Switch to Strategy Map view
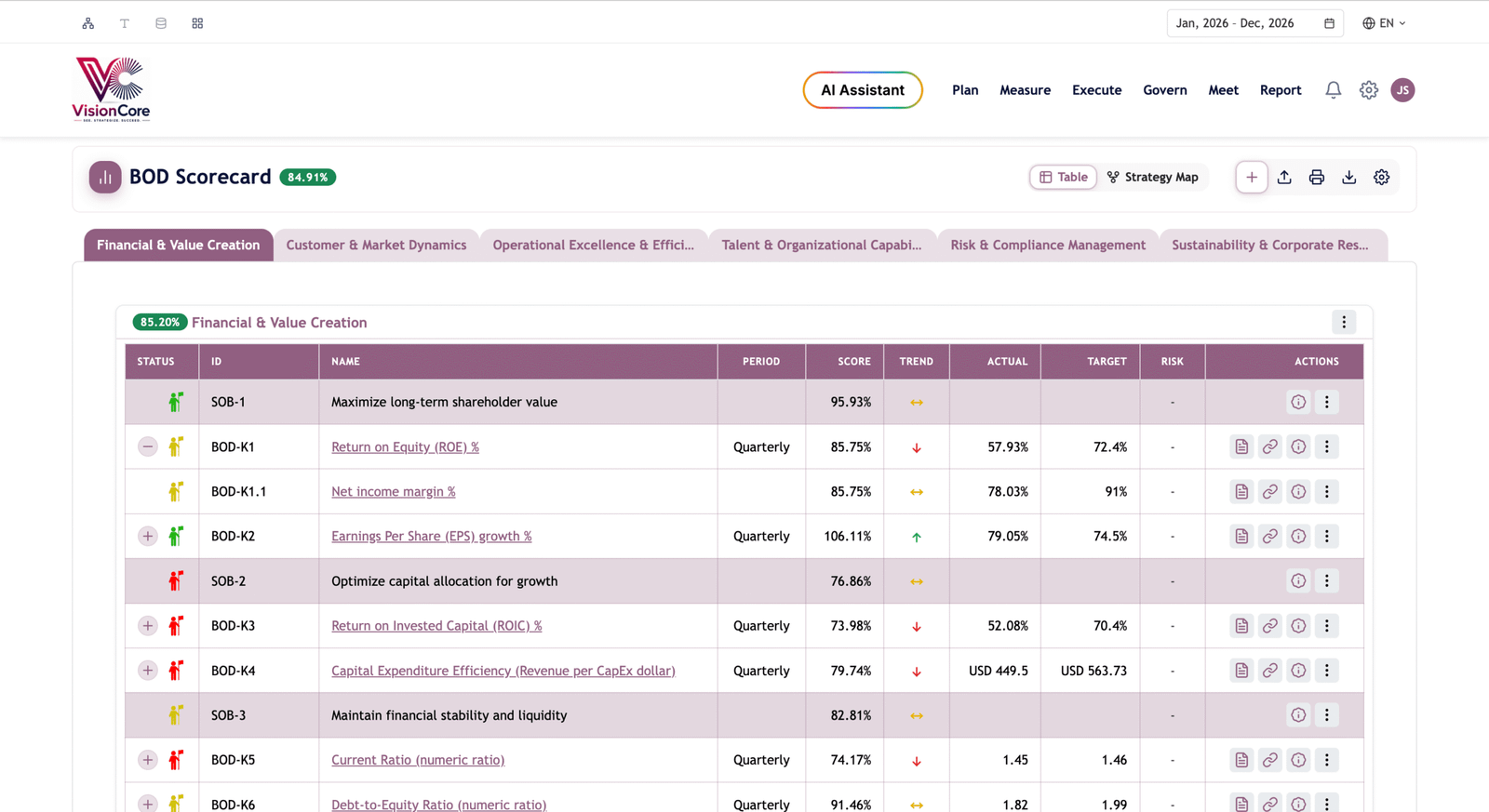The image size is (1489, 812). pos(1152,177)
